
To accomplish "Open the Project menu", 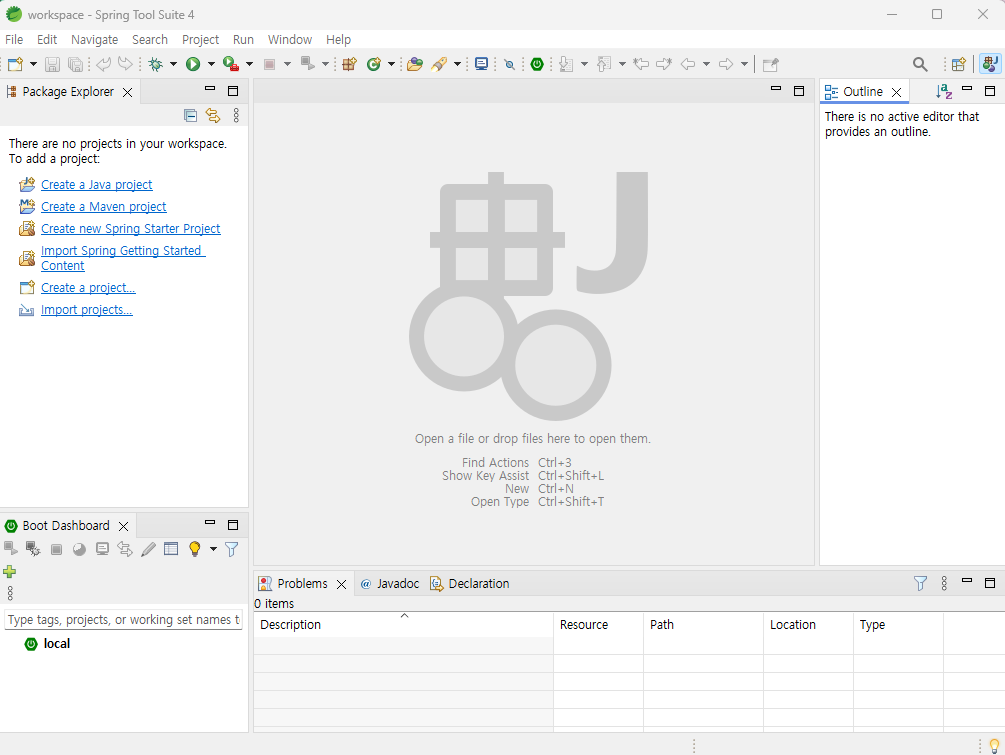I will [200, 40].
